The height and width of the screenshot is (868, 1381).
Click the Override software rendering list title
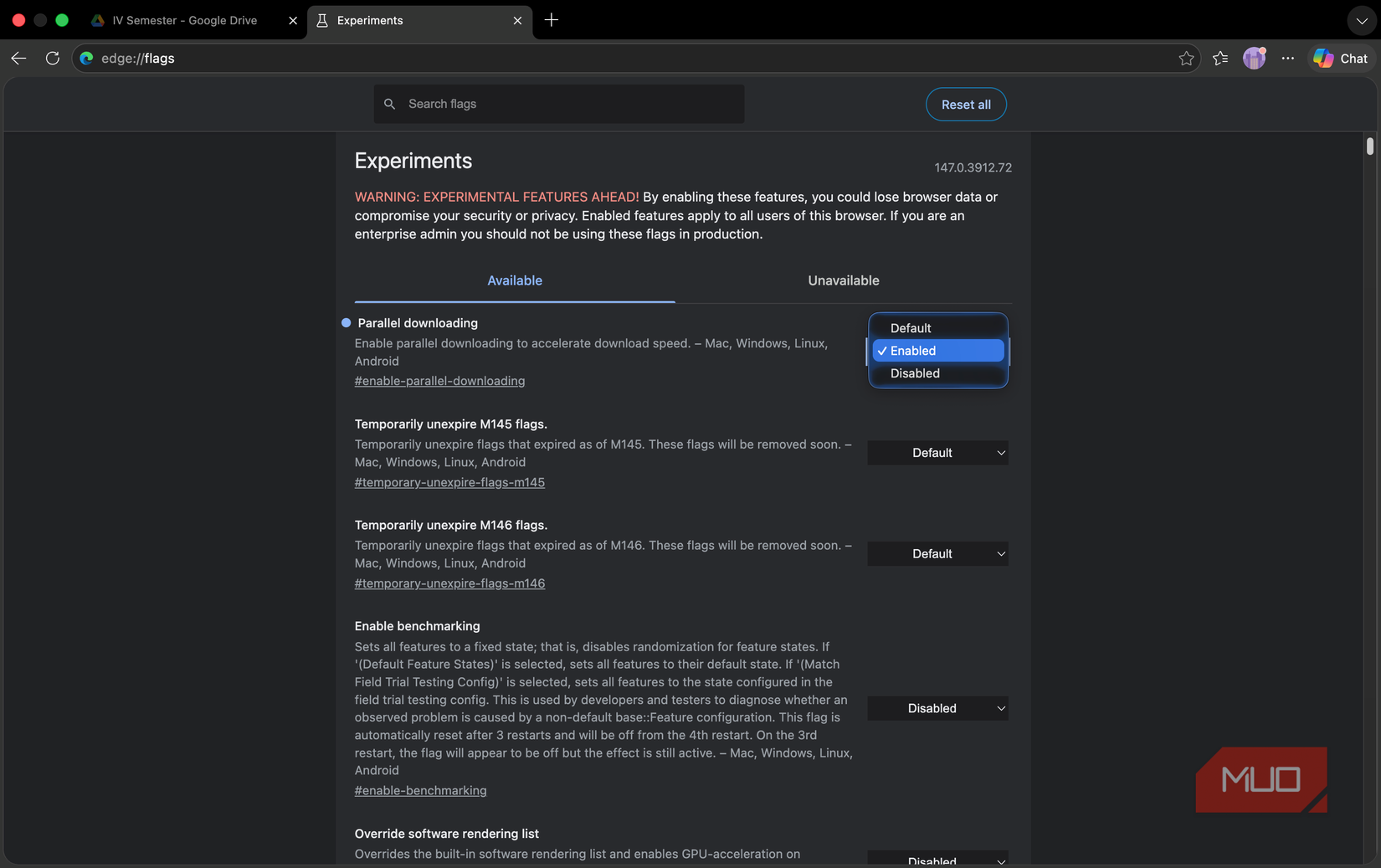coord(447,835)
